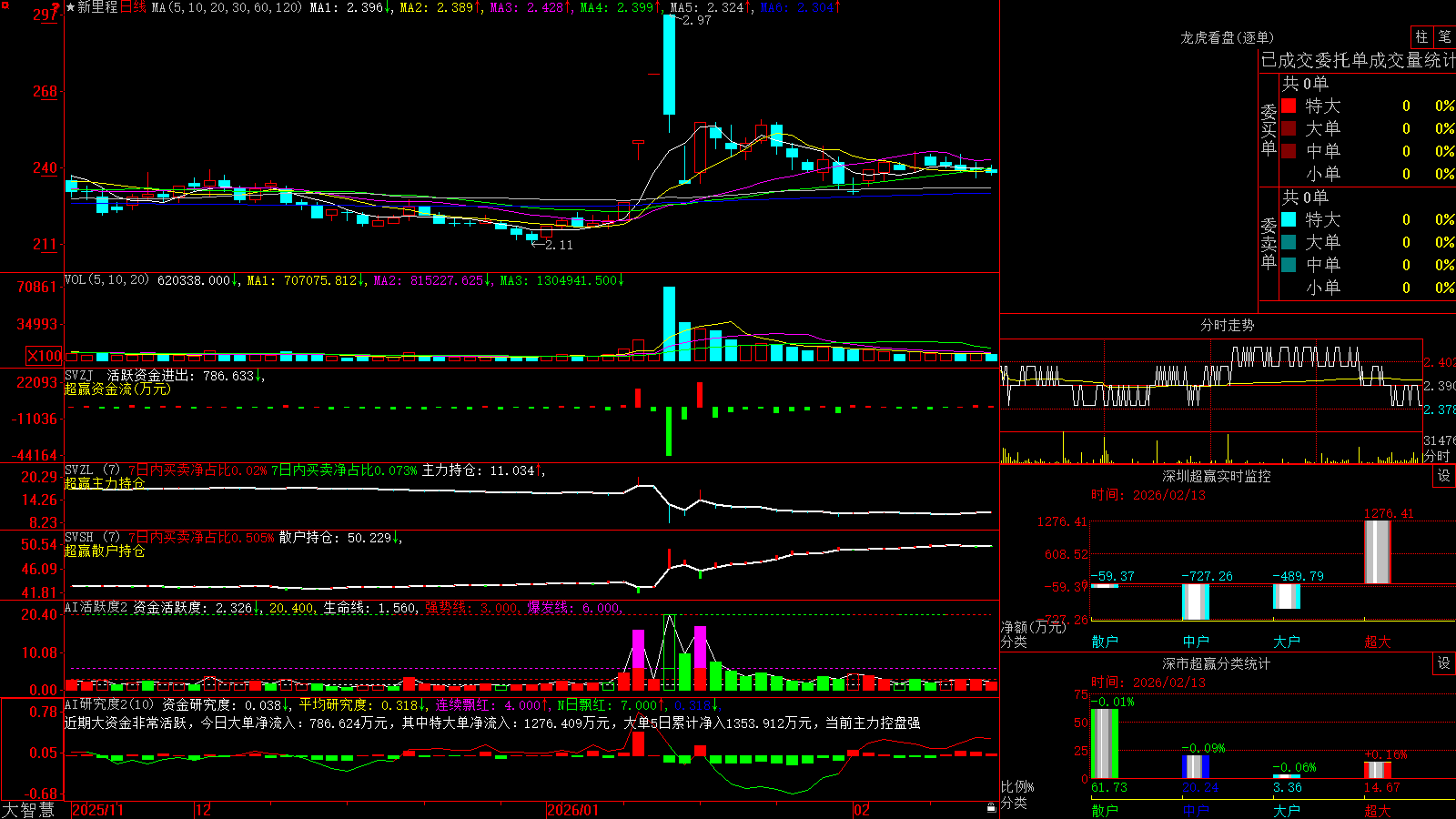Screen dimensions: 1456x819
Task: Click the AI活跃度2 indicator label
Action: tap(96, 607)
